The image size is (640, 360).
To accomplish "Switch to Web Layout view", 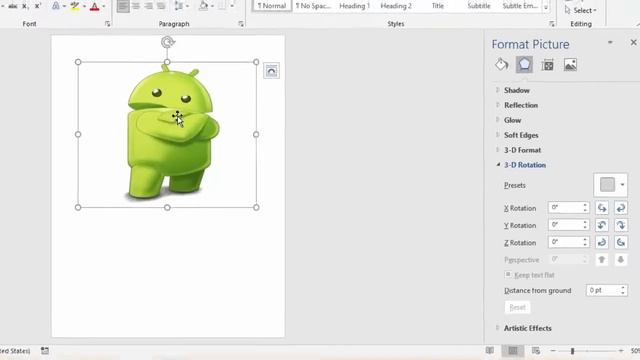I will [x=536, y=350].
